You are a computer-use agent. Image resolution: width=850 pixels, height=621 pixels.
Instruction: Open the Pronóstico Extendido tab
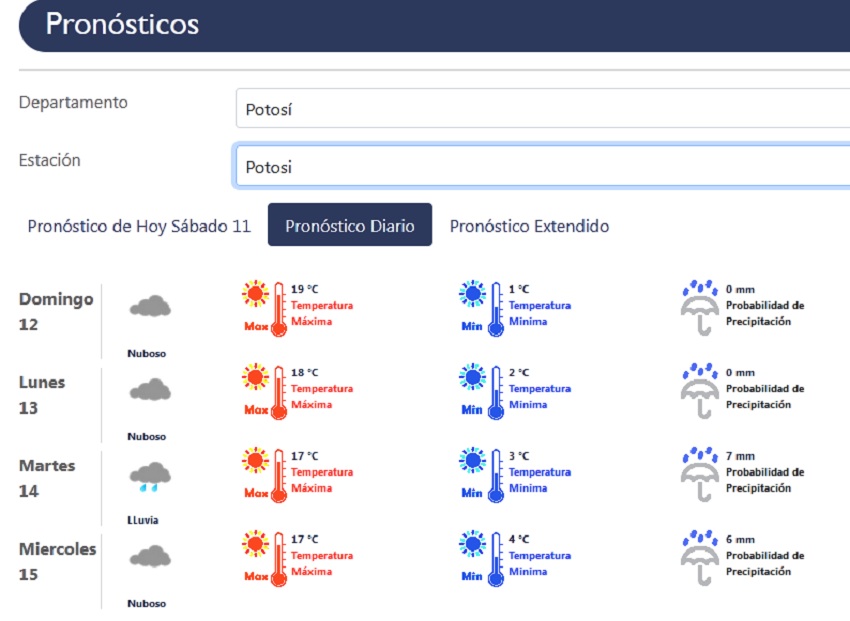[x=529, y=226]
